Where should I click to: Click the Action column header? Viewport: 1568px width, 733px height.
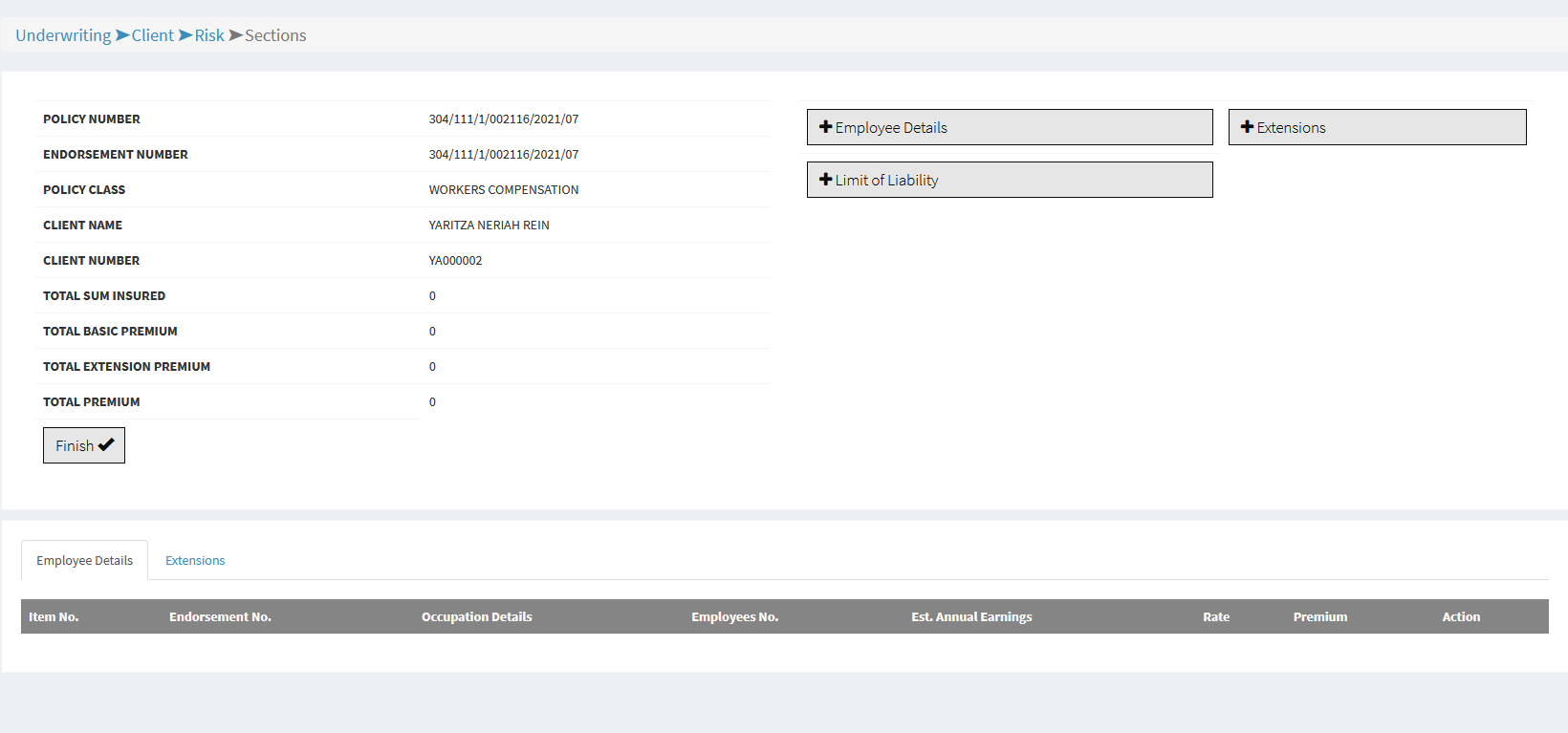tap(1460, 617)
